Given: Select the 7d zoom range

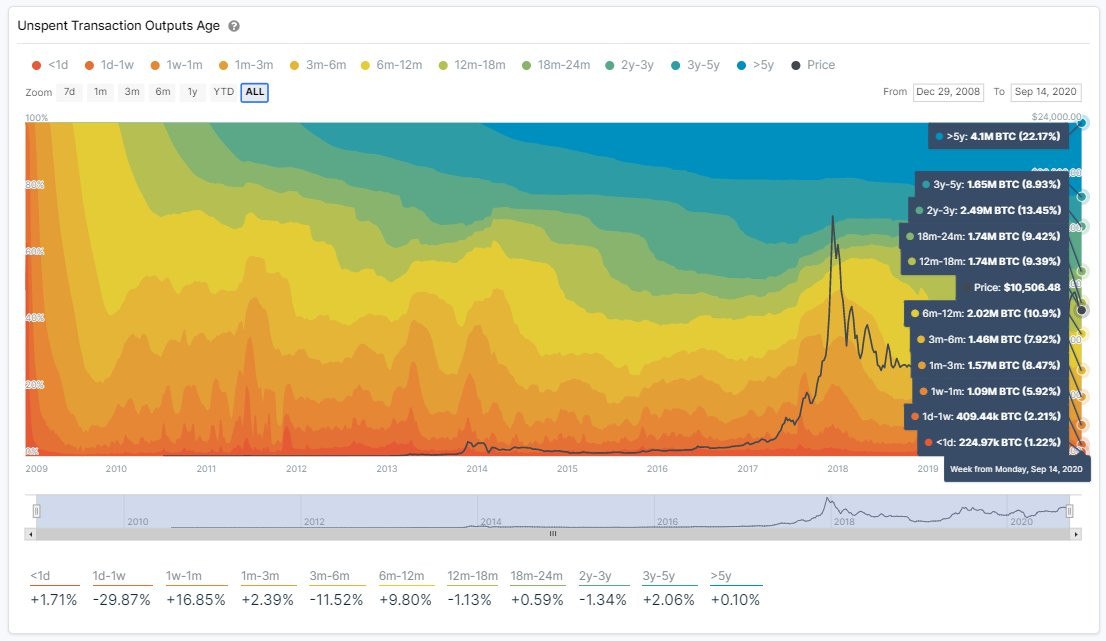Looking at the screenshot, I should 69,92.
